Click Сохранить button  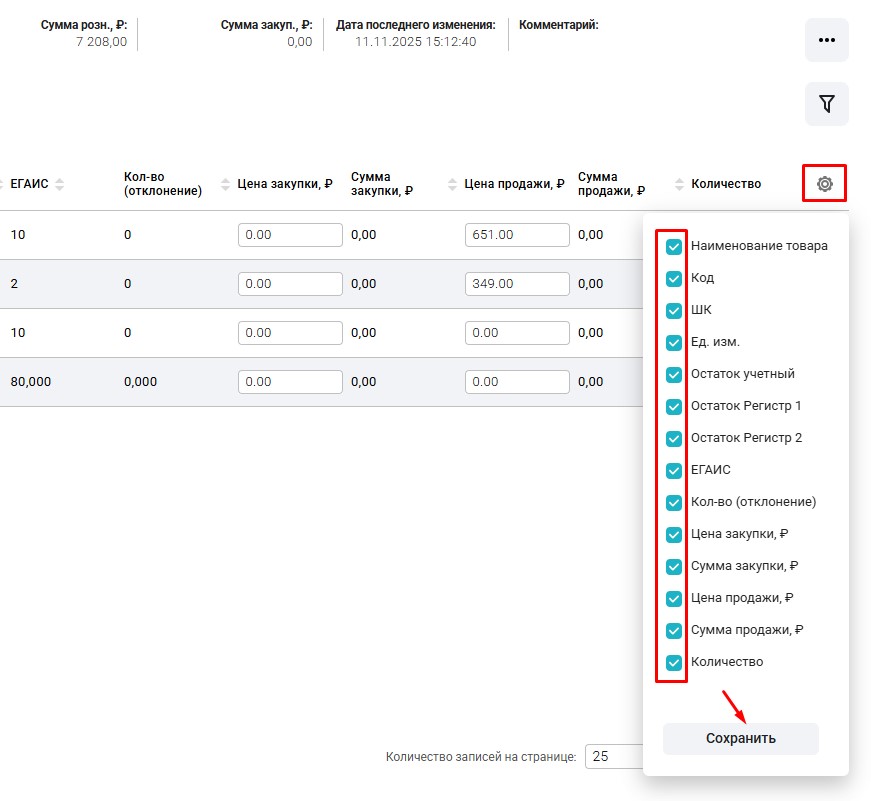click(740, 739)
